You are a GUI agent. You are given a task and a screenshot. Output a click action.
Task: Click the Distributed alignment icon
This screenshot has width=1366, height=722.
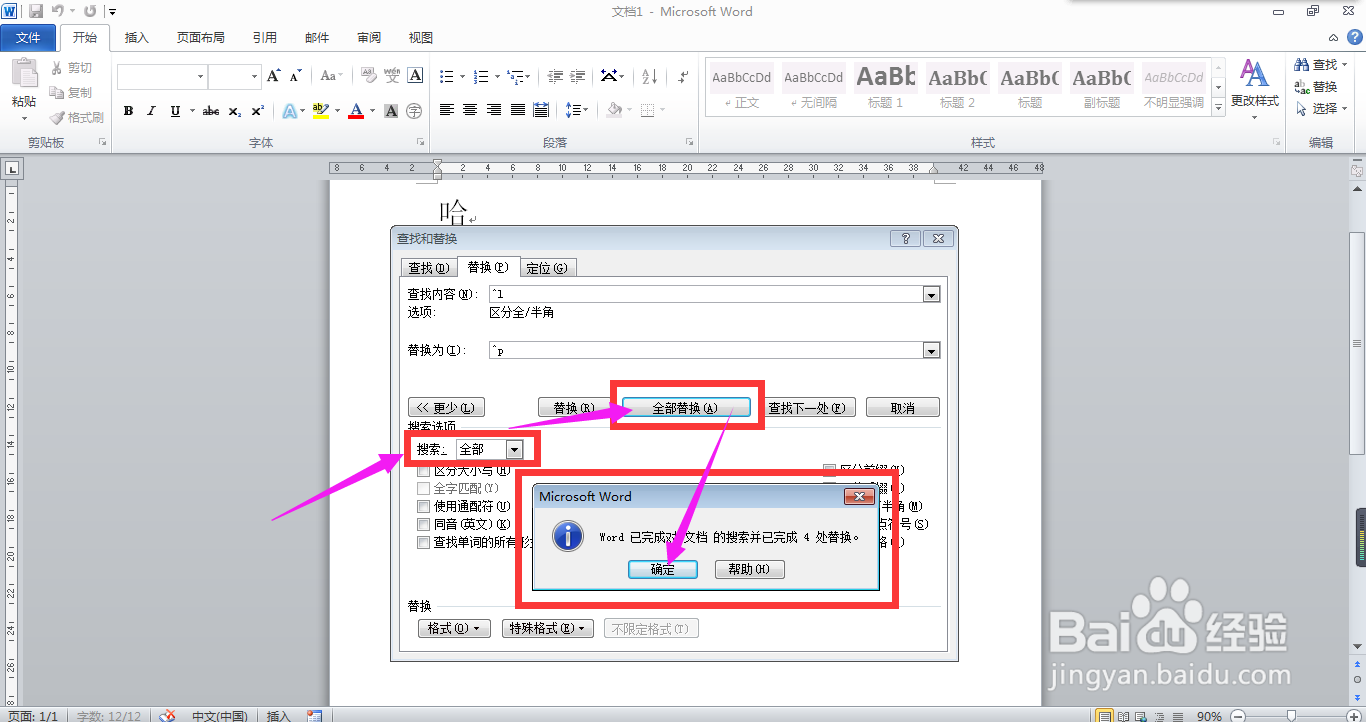click(x=541, y=110)
